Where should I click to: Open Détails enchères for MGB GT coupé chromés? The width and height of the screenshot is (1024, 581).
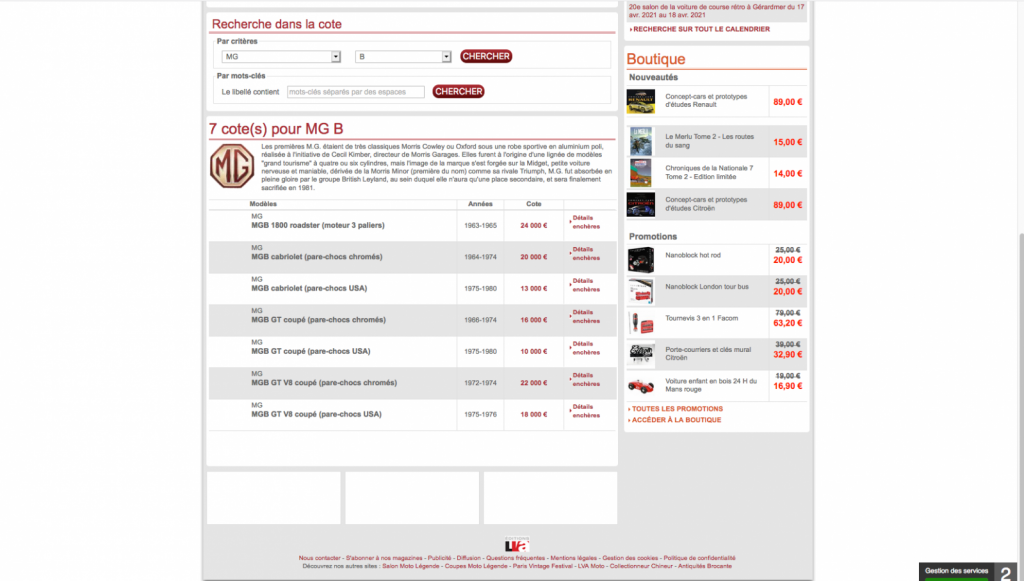586,317
